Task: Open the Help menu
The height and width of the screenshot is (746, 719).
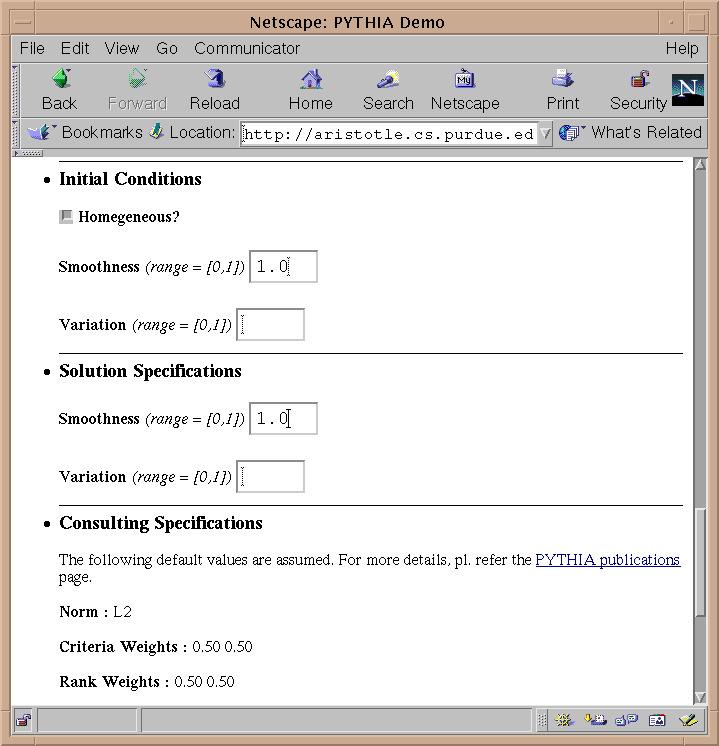Action: click(682, 49)
